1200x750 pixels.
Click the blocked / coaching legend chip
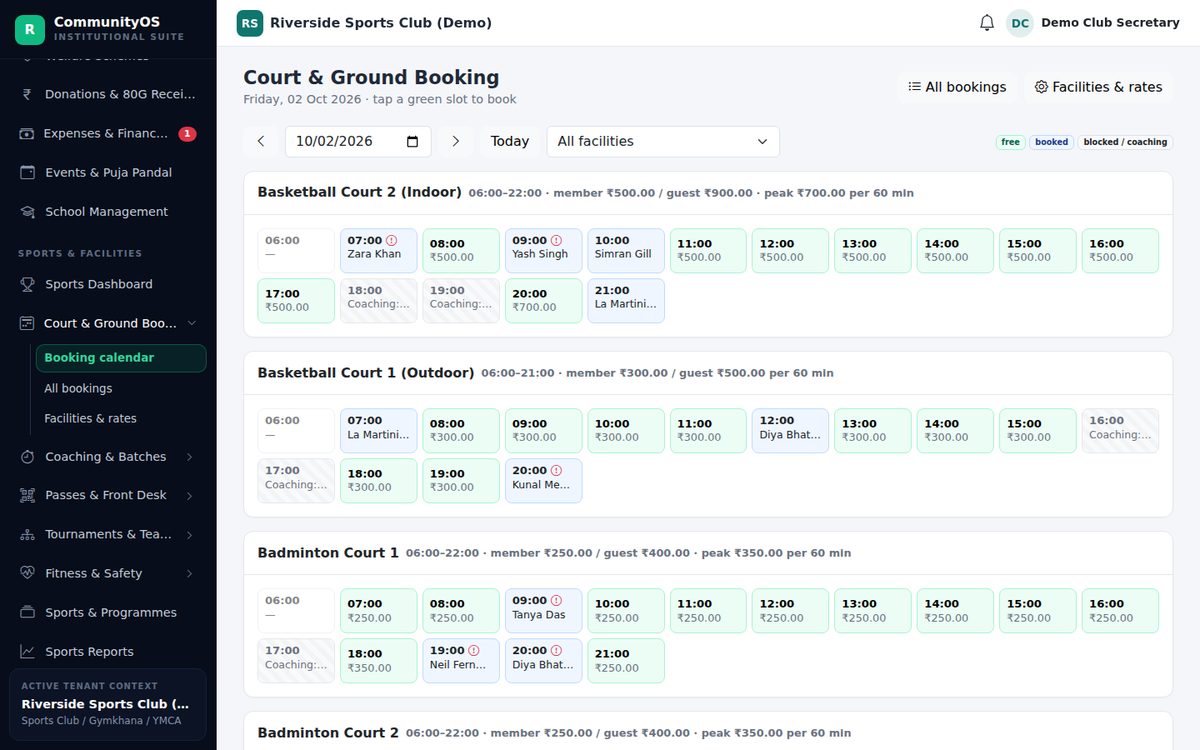click(1125, 142)
